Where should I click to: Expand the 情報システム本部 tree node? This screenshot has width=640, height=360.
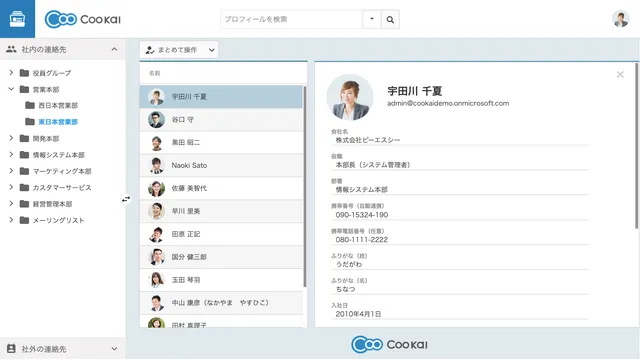pos(11,154)
